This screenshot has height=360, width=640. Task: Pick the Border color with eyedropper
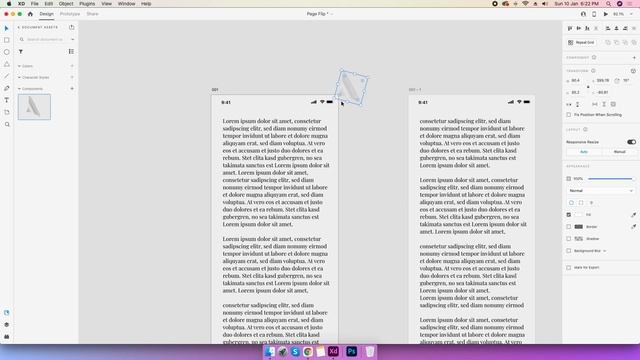633,227
